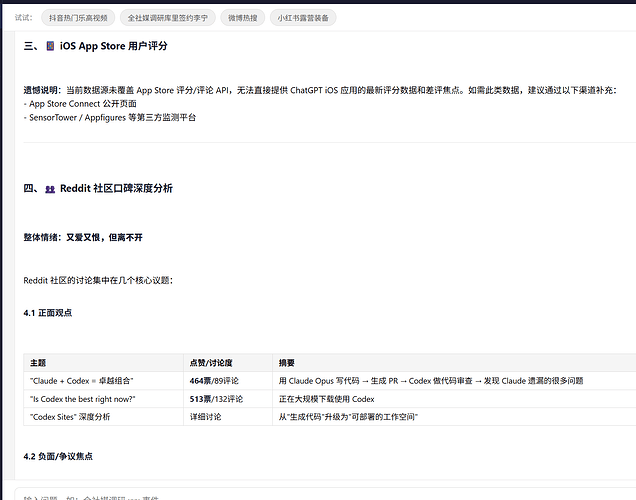Click the bold text '整体情绪：又爱又恨，但离不开'
The height and width of the screenshot is (500, 636).
click(83, 238)
